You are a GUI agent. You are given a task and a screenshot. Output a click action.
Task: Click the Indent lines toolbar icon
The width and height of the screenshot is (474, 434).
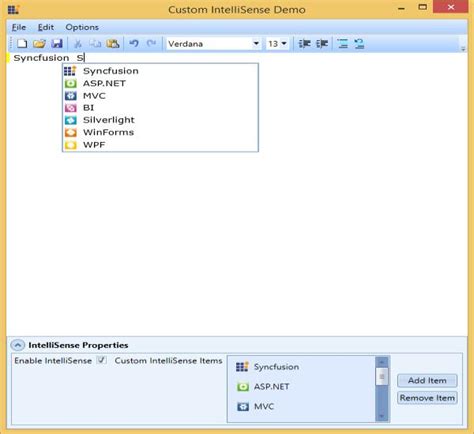coord(304,44)
